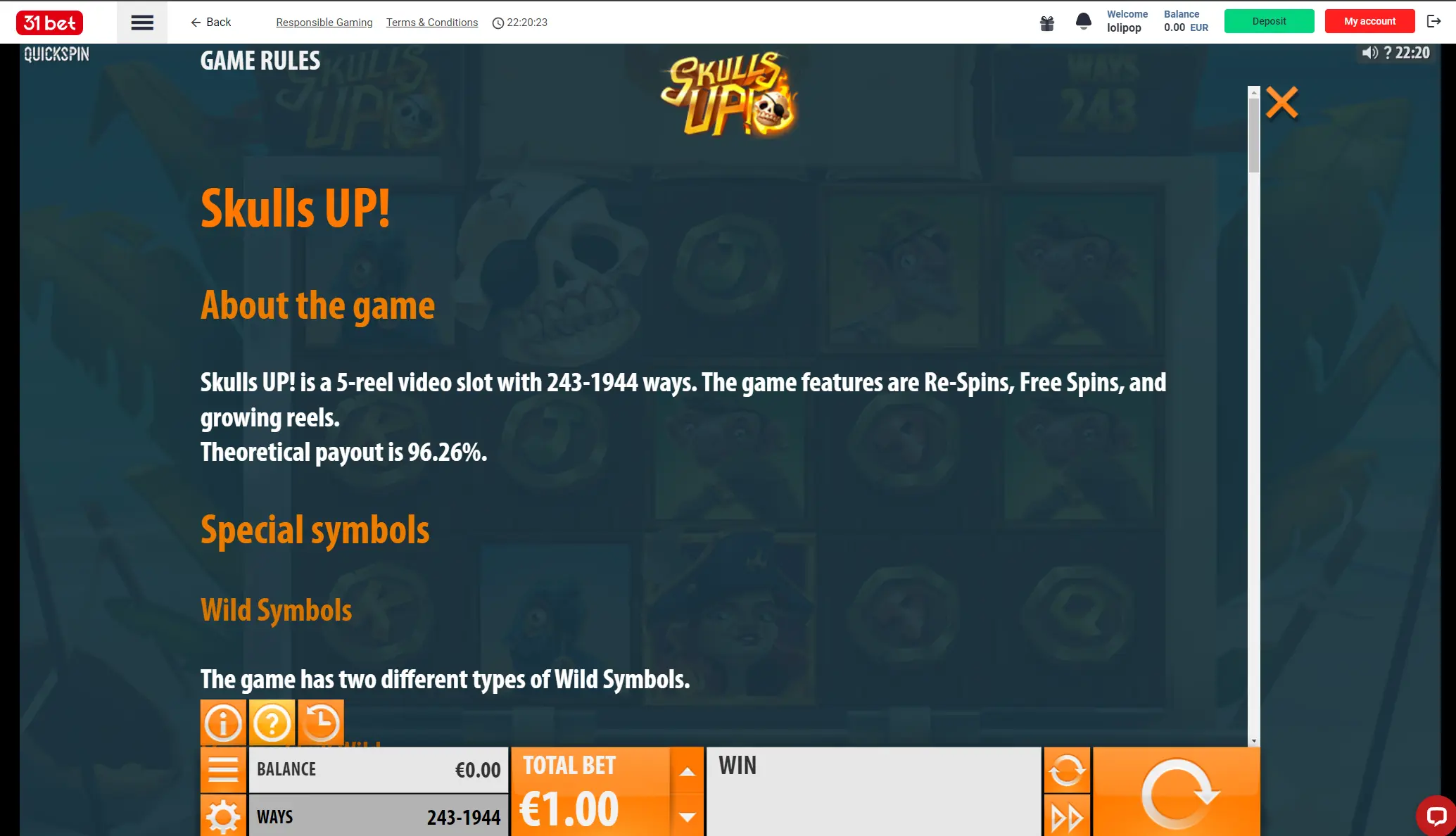Click the green Deposit button
Viewport: 1456px width, 836px height.
[x=1269, y=21]
